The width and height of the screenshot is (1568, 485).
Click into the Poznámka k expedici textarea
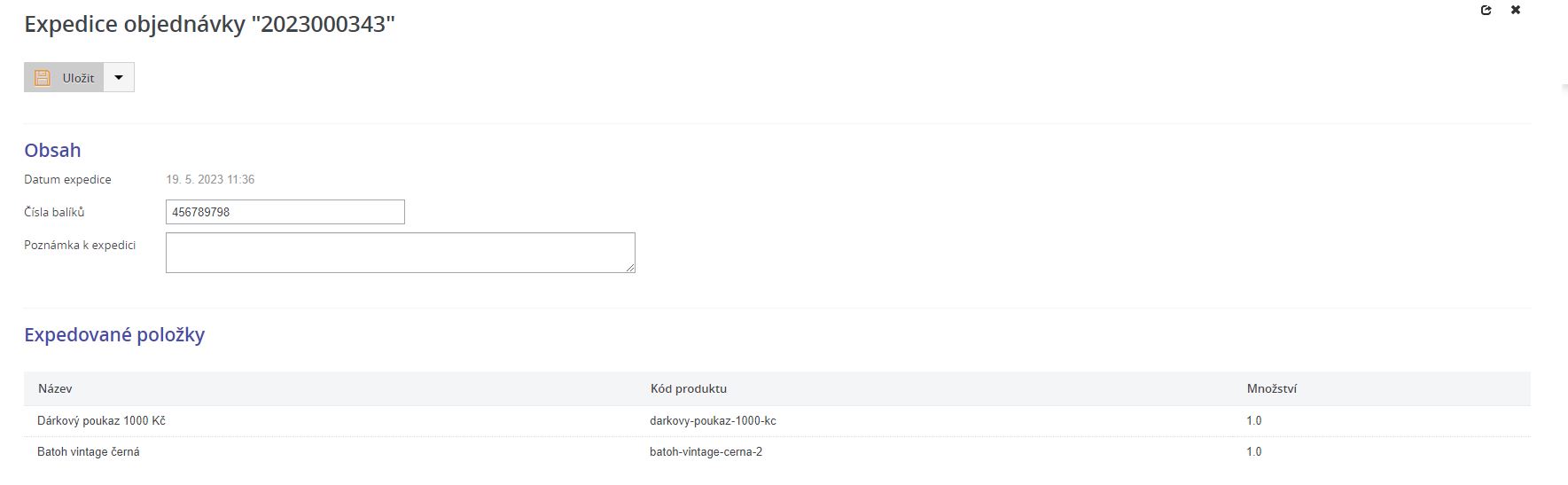click(x=400, y=253)
